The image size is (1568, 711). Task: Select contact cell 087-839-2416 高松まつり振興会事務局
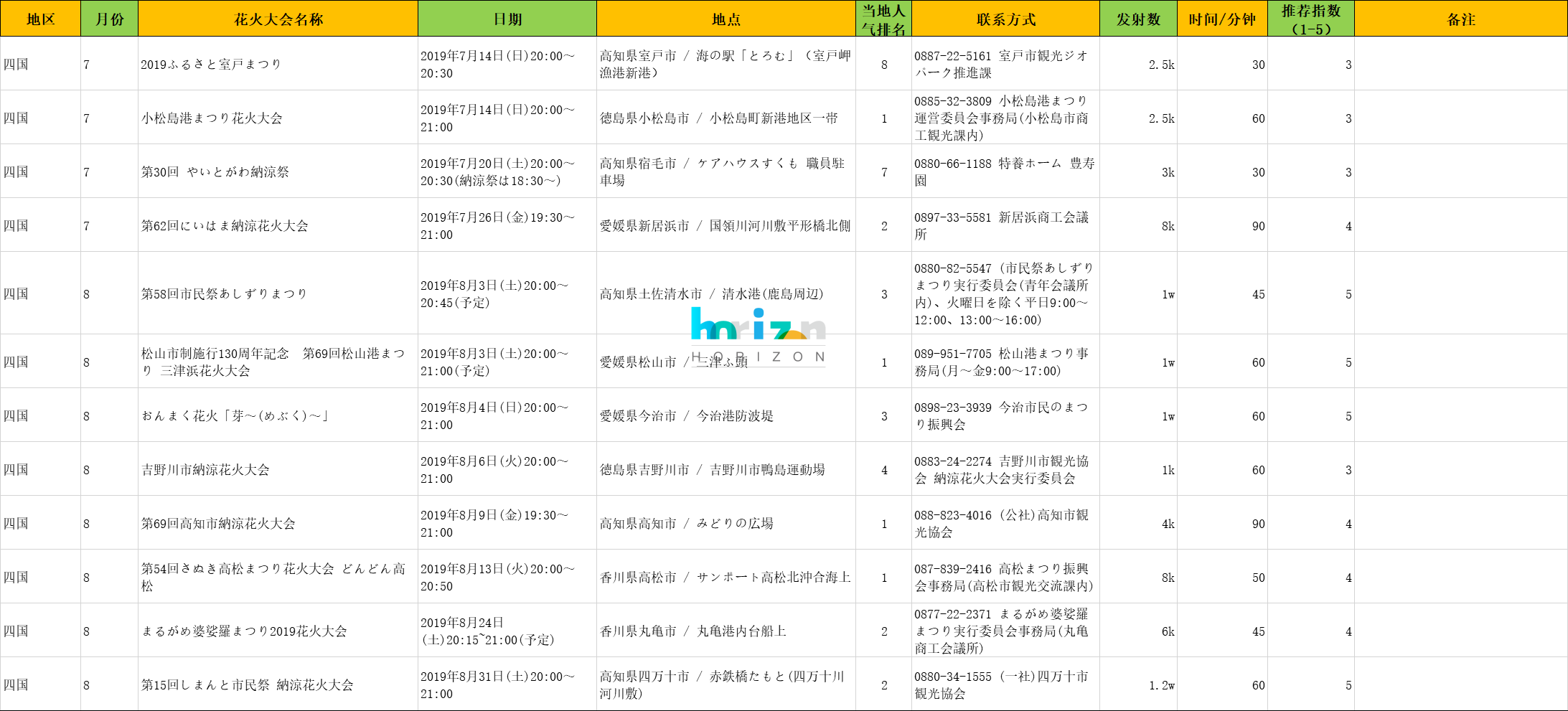coord(1005,577)
